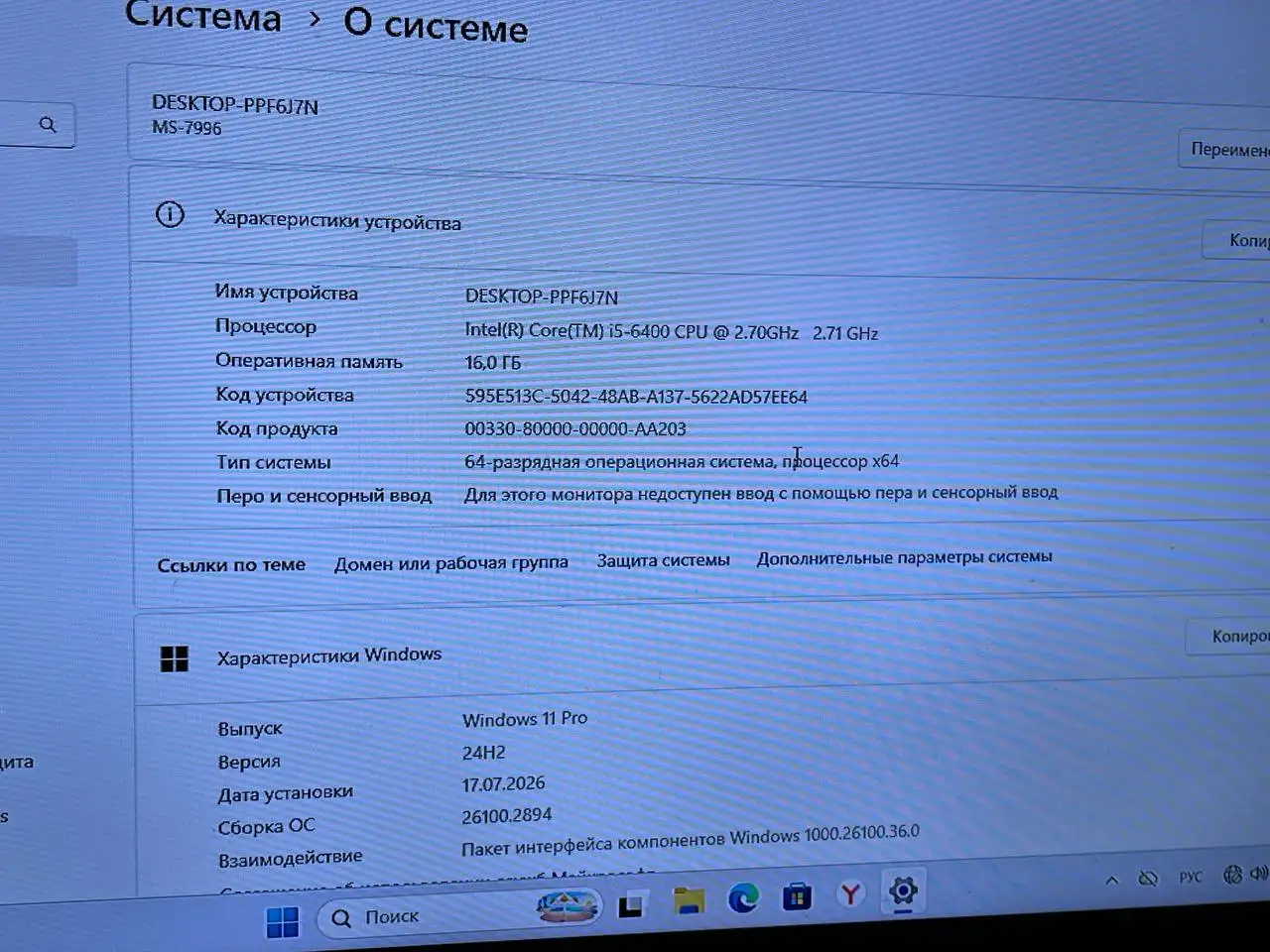
Task: Open the volume speaker icon in the tray
Action: coord(1258,874)
